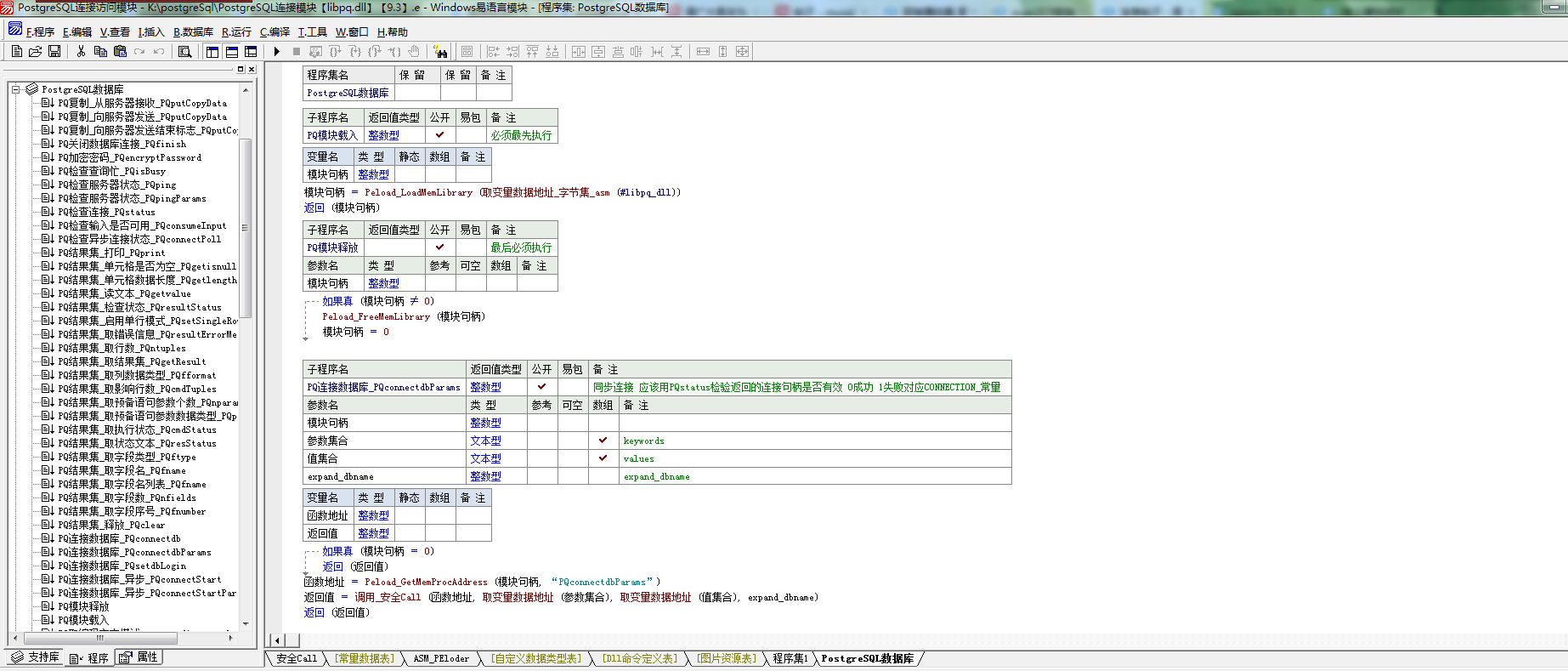Click the third window layout icon
Screen dimensions: 1568x671
tap(251, 51)
